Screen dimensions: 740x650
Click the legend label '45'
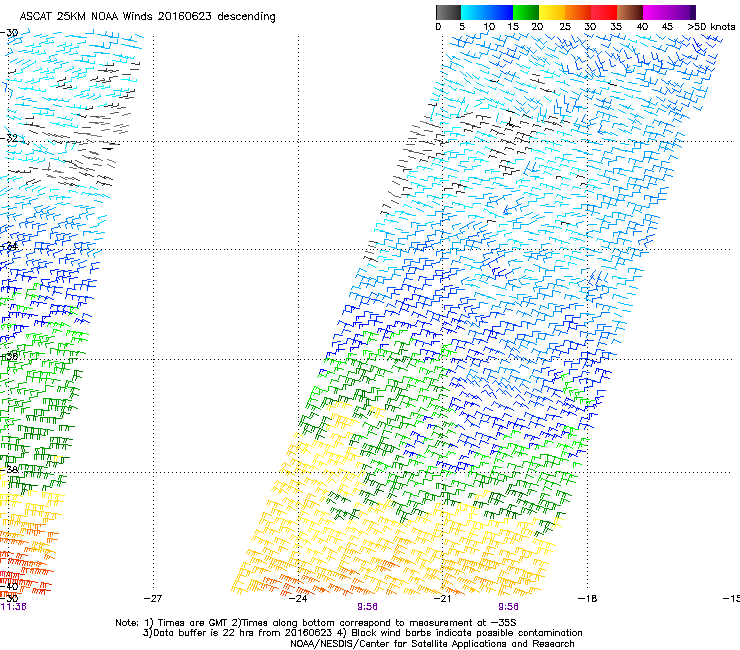coord(667,27)
